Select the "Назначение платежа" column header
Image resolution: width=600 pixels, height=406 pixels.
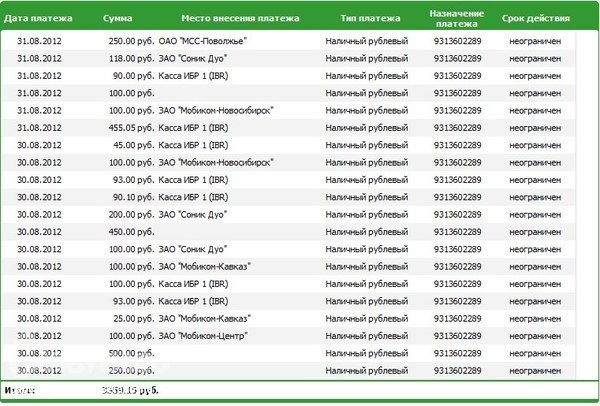coord(458,20)
